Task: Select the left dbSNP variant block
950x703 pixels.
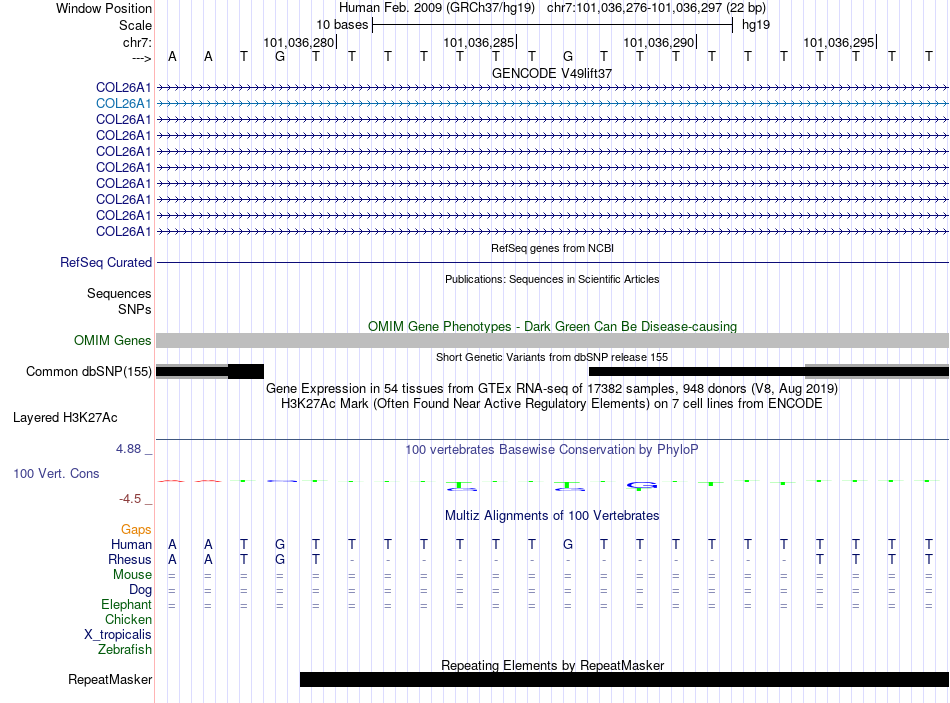Action: point(210,371)
